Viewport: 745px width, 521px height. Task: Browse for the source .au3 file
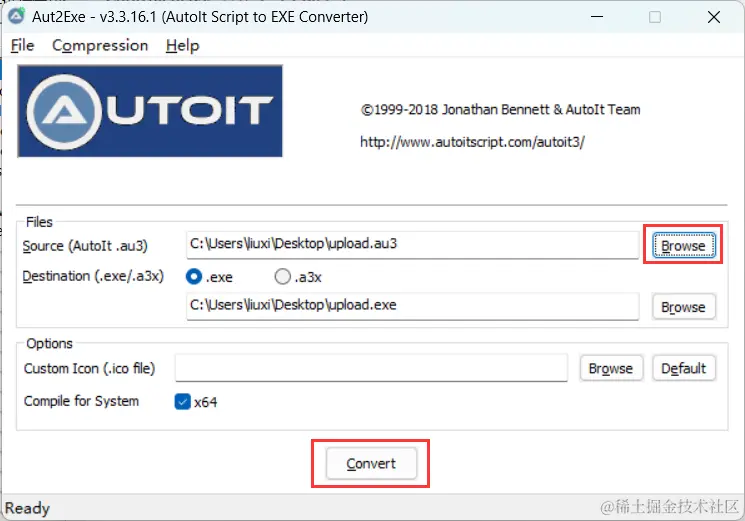(x=684, y=246)
